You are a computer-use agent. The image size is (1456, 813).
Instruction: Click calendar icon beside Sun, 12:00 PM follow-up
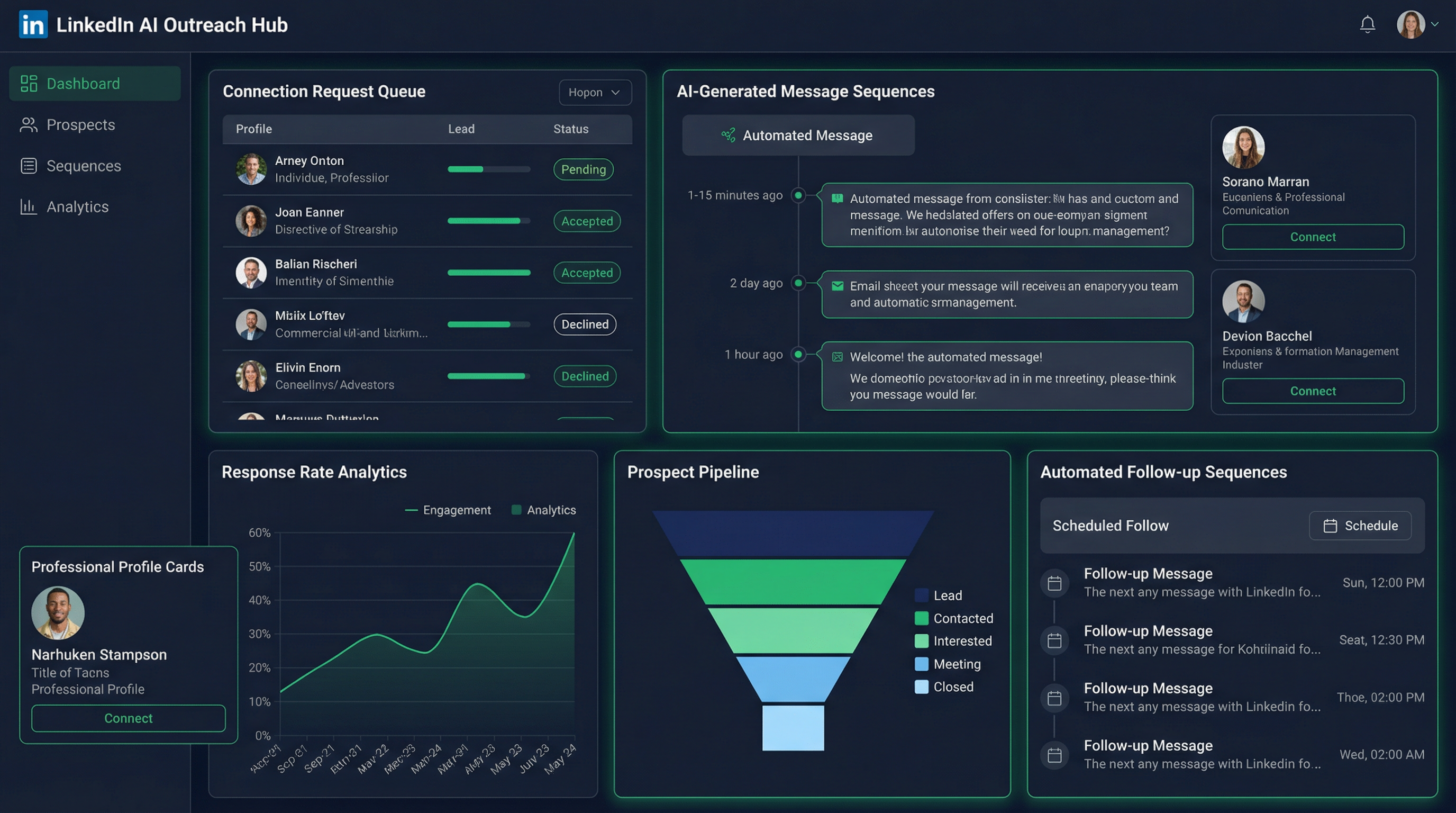(1054, 583)
